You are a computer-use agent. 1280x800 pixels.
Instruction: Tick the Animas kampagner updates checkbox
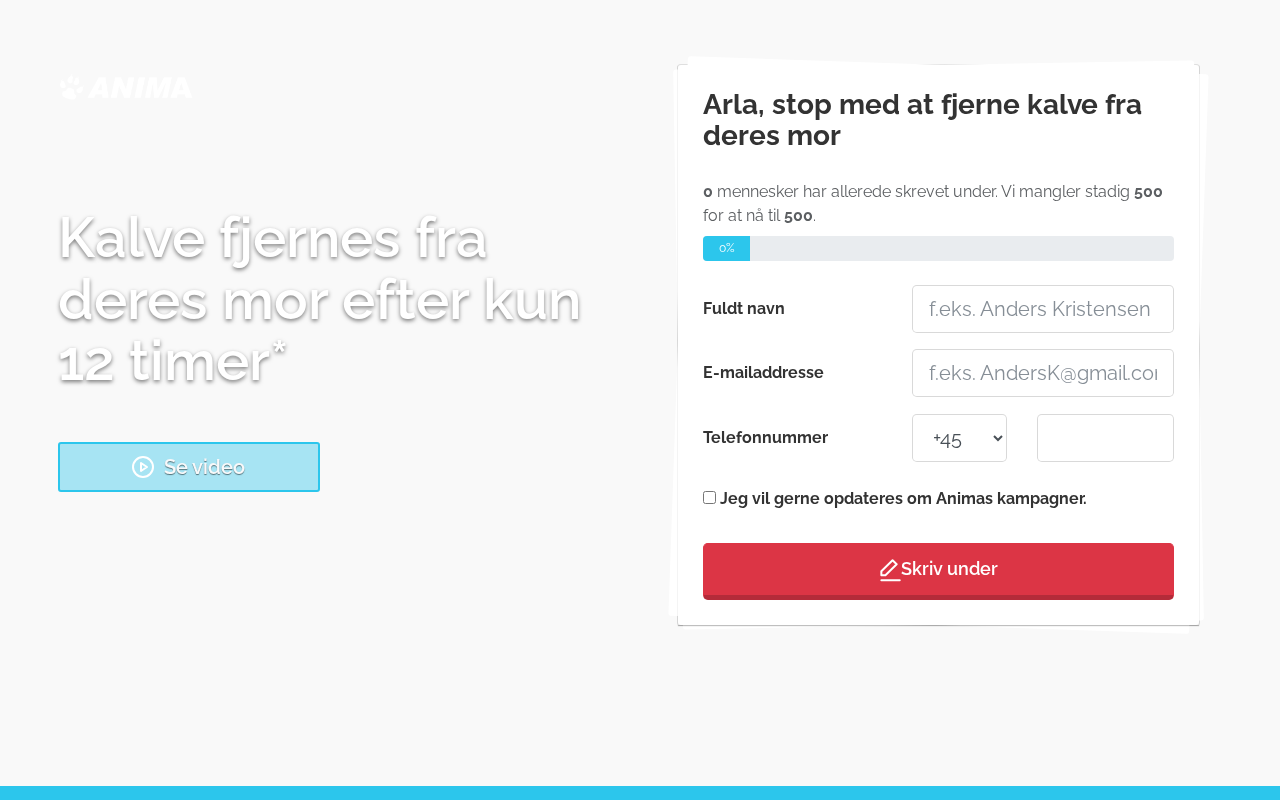click(709, 498)
